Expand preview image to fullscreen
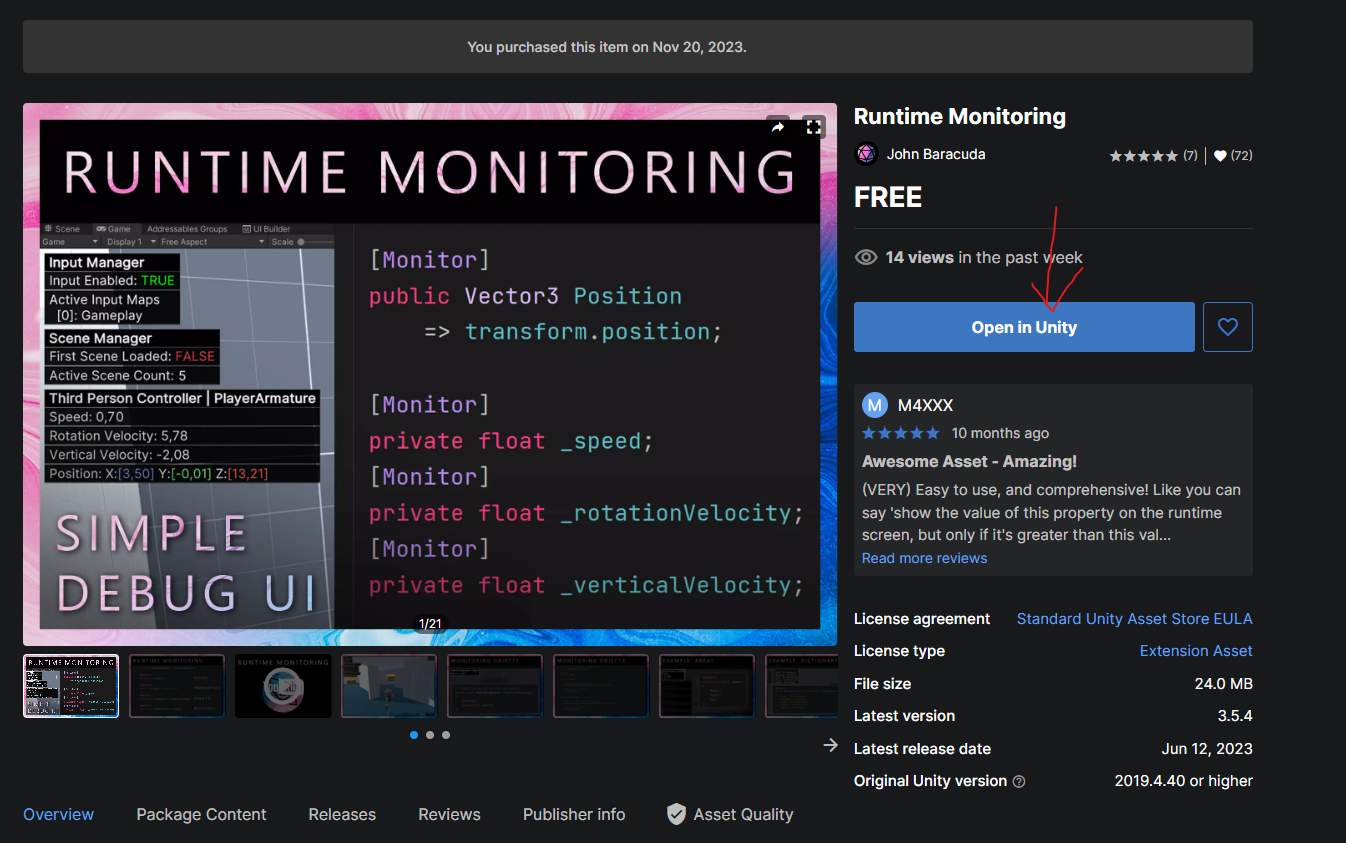Viewport: 1346px width, 843px height. pyautogui.click(x=814, y=127)
